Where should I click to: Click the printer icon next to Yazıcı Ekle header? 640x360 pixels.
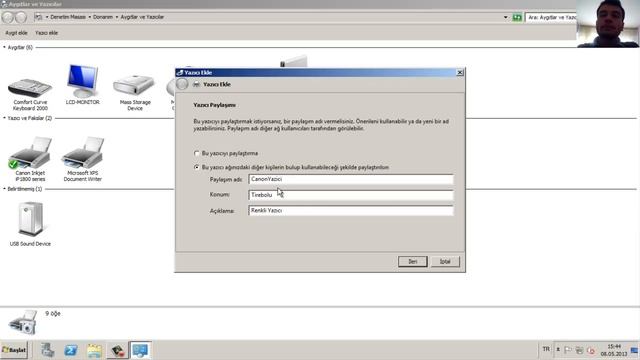point(196,84)
